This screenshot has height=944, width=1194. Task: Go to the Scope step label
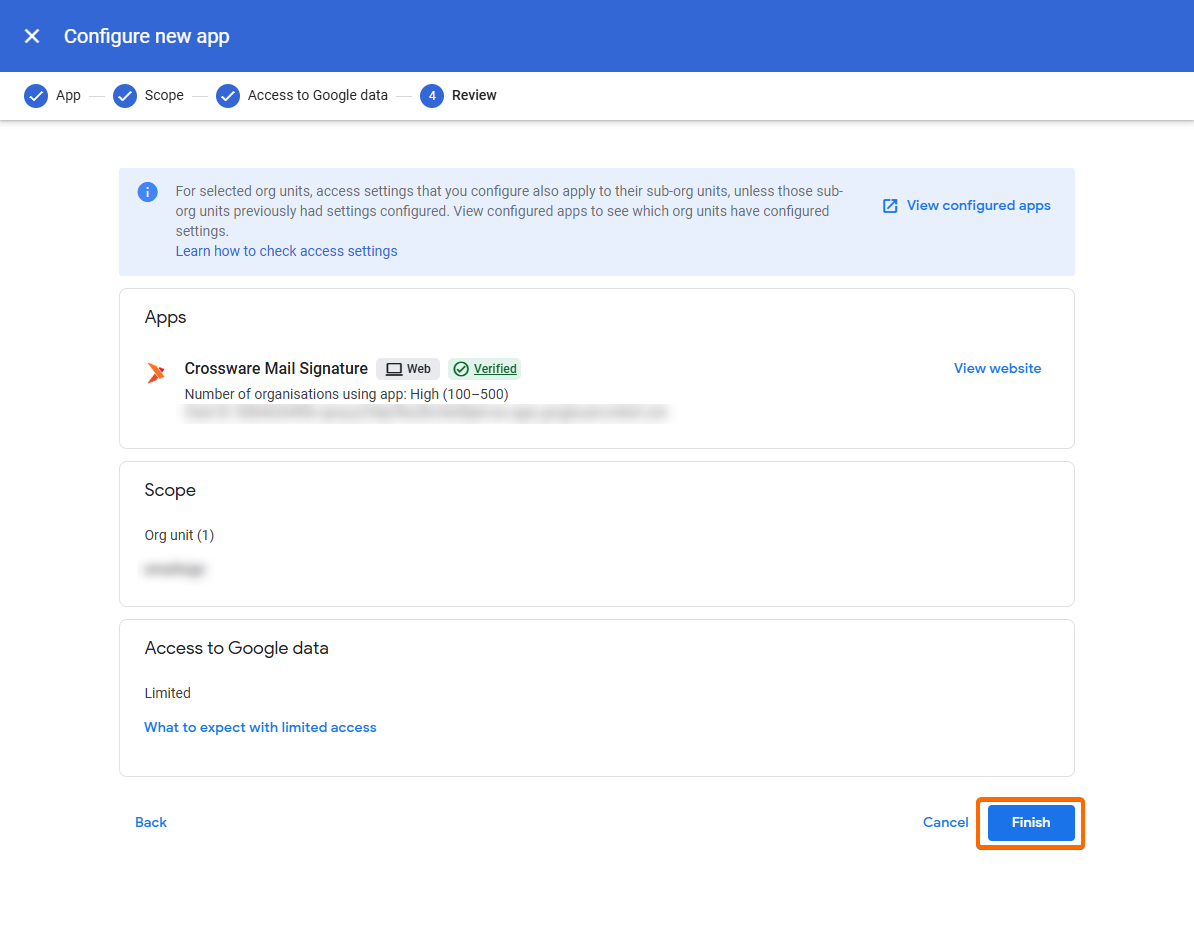(164, 96)
